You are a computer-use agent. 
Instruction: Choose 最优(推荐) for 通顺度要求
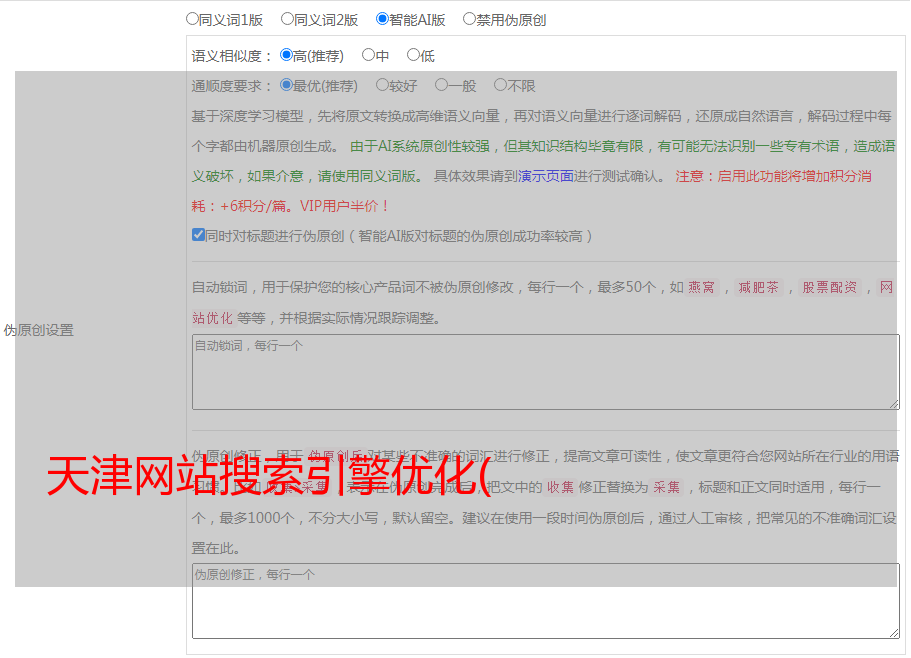click(286, 86)
